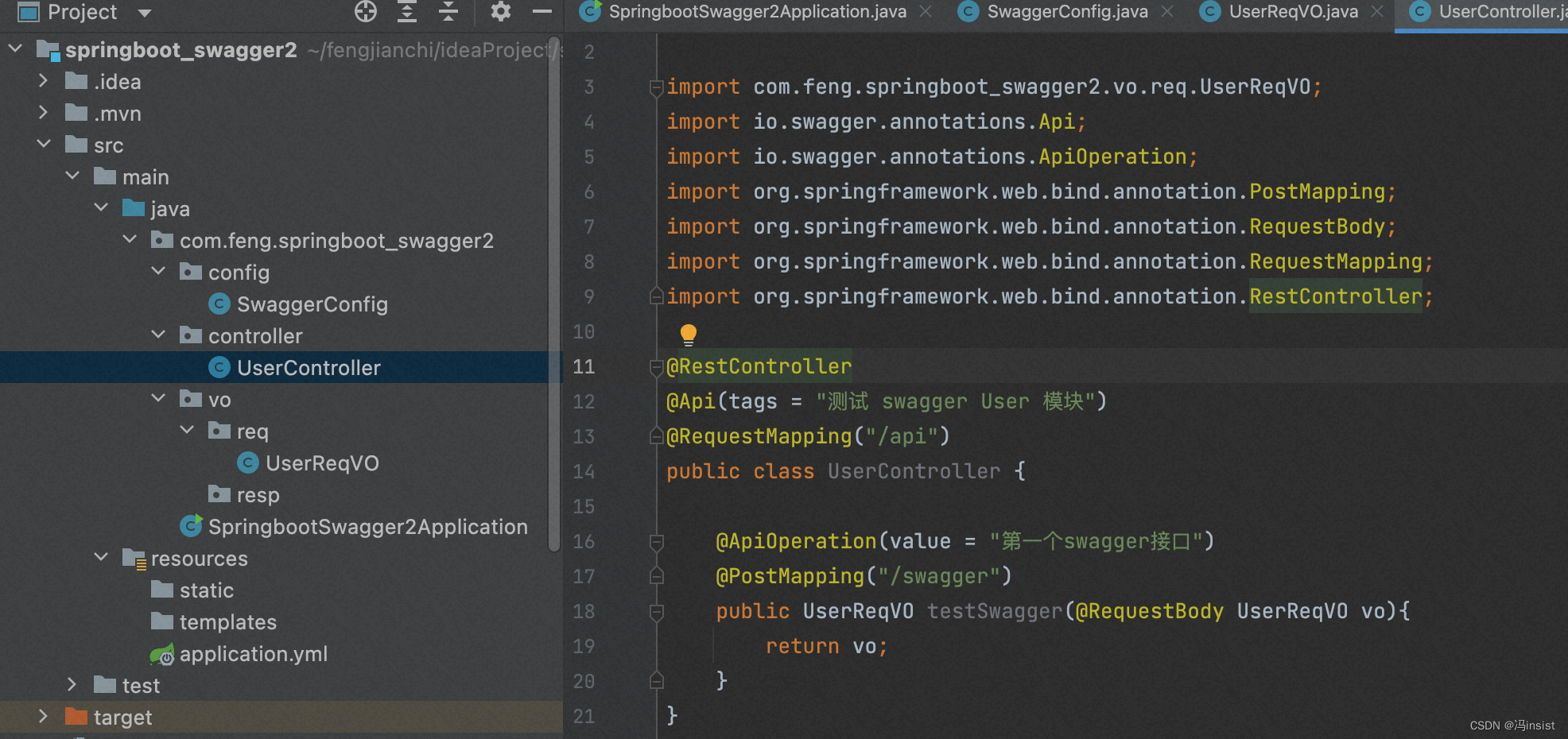Click the class icon next to SwaggerConfig
This screenshot has height=739, width=1568.
(219, 304)
